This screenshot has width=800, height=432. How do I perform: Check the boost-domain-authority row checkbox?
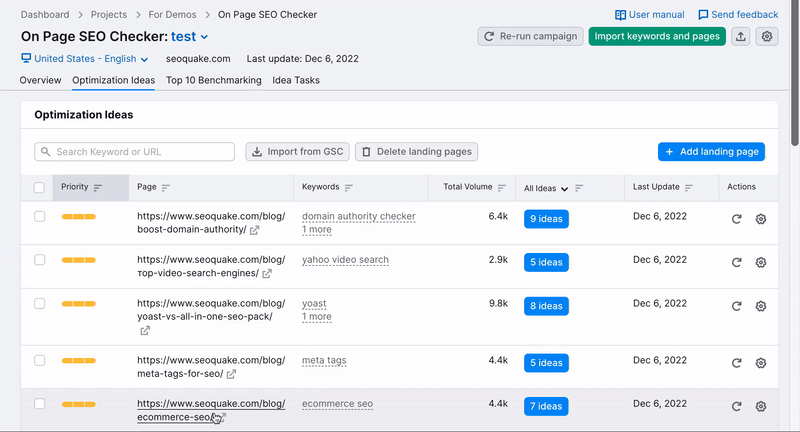click(x=39, y=217)
